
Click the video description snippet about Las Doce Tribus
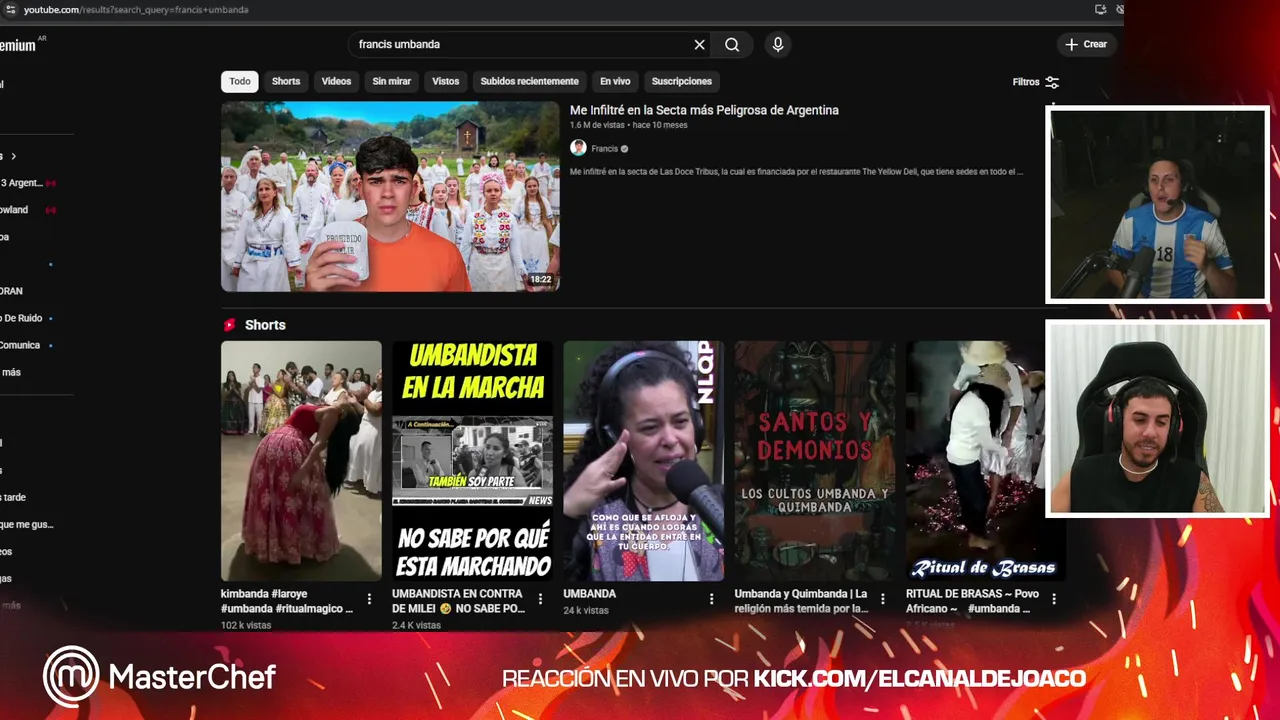796,172
